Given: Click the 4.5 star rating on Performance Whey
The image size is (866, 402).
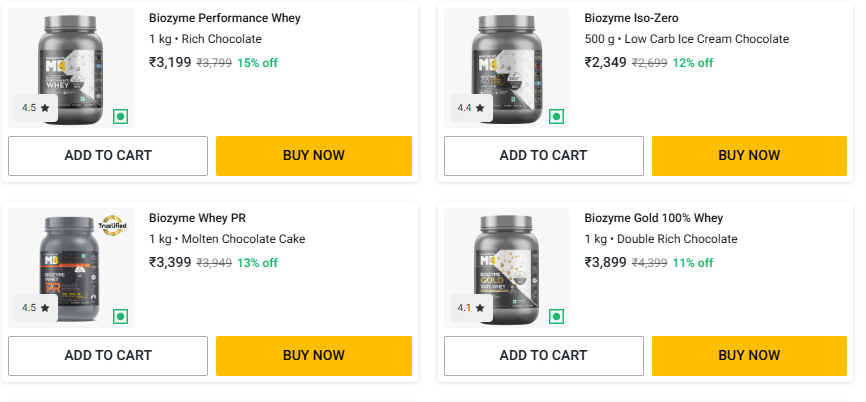Looking at the screenshot, I should [x=35, y=108].
